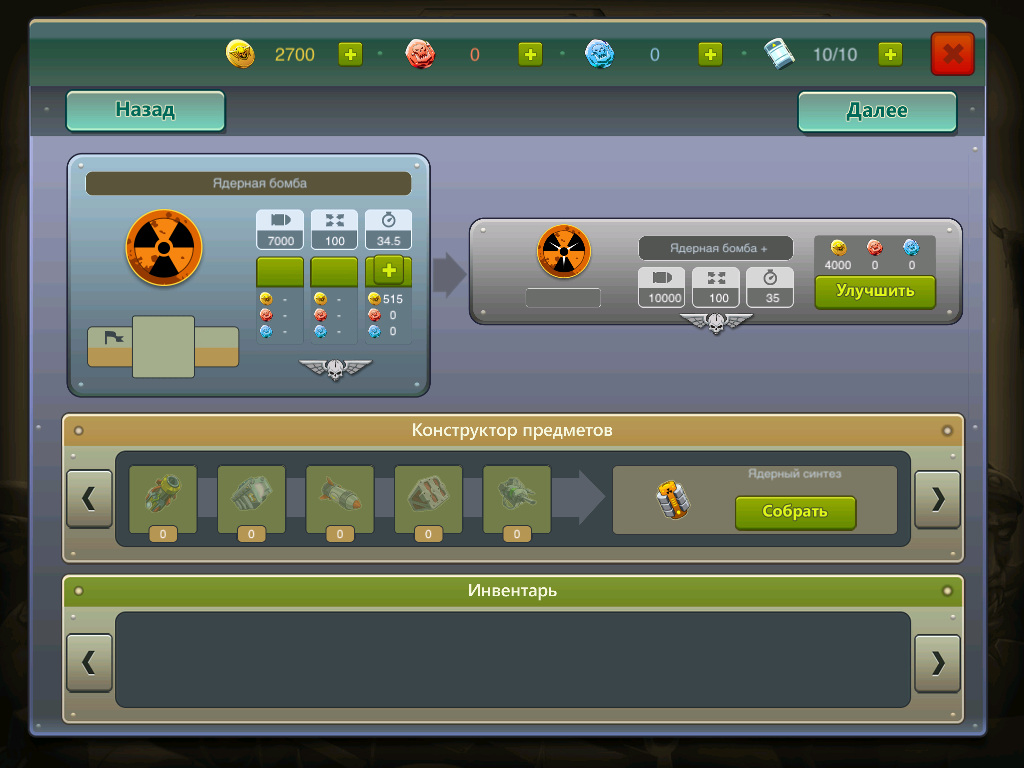Image resolution: width=1024 pixels, height=768 pixels.
Task: Add cooldown upgrade with green plus slot
Action: (x=389, y=271)
